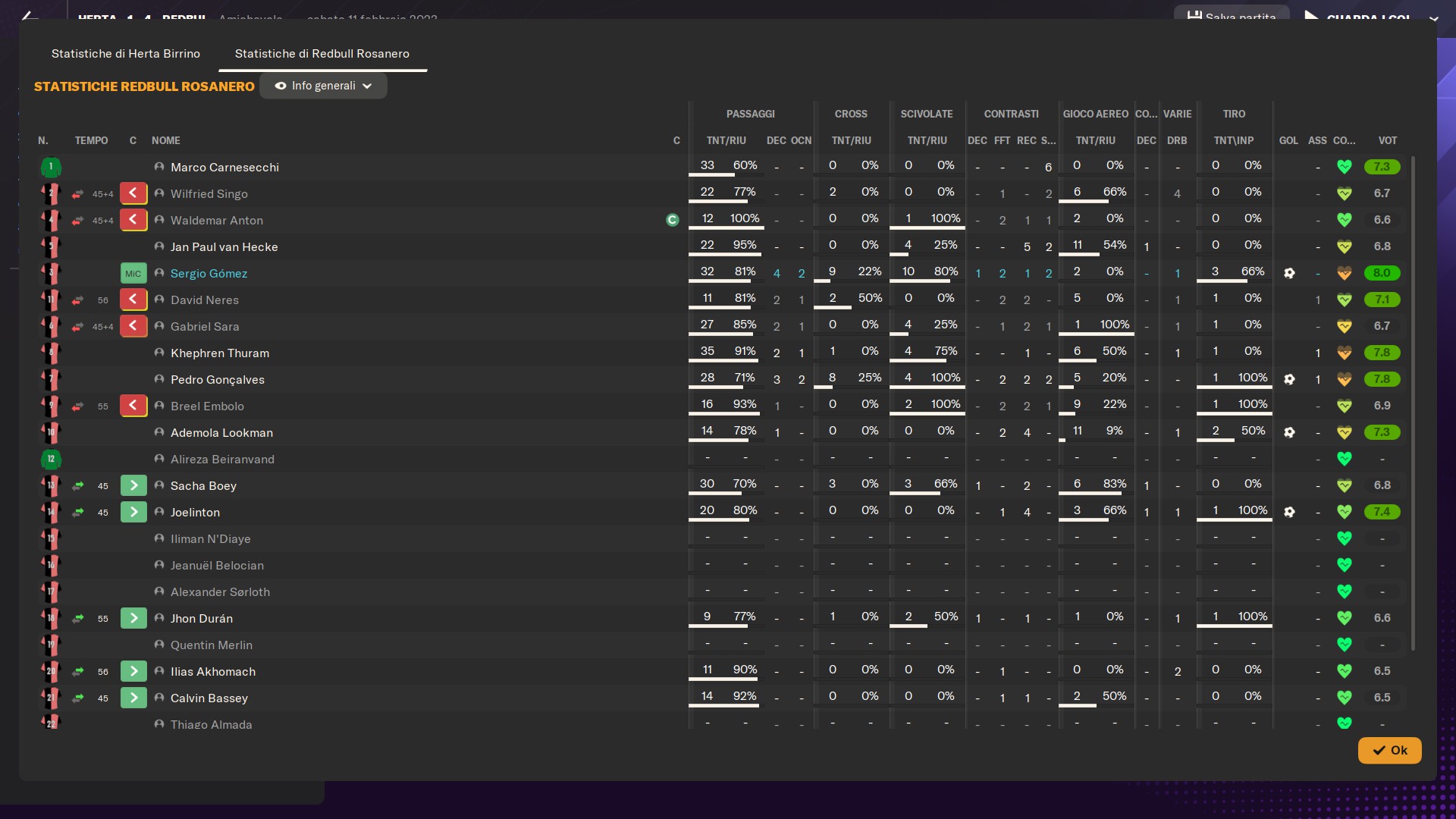Open Marco Carnesecchi player profile

(x=224, y=167)
